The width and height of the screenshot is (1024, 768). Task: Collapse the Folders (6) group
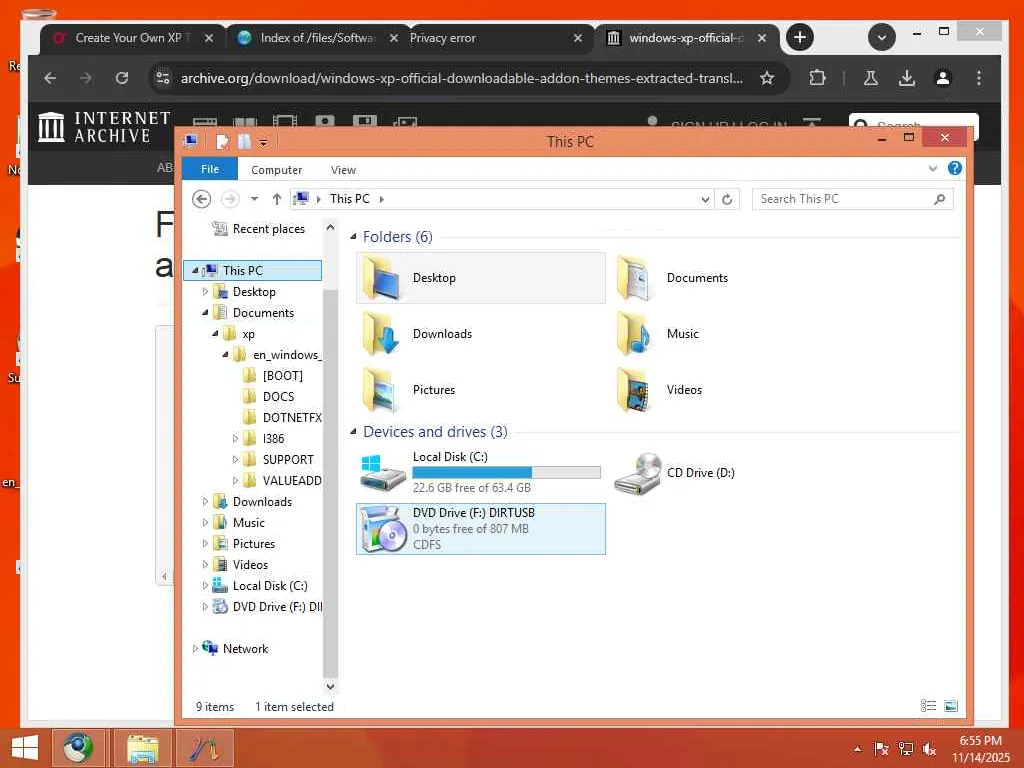pos(353,236)
